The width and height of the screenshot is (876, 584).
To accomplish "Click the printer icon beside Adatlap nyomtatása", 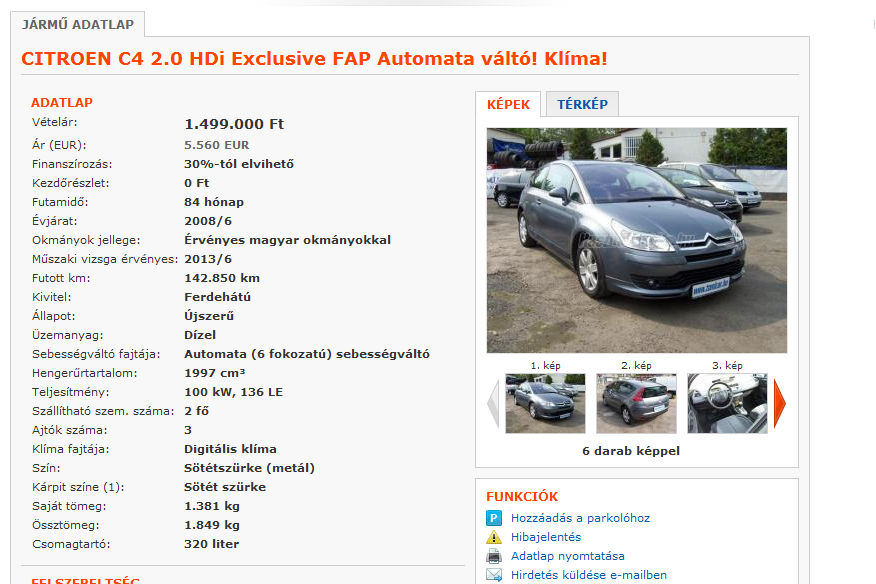I will pyautogui.click(x=494, y=556).
